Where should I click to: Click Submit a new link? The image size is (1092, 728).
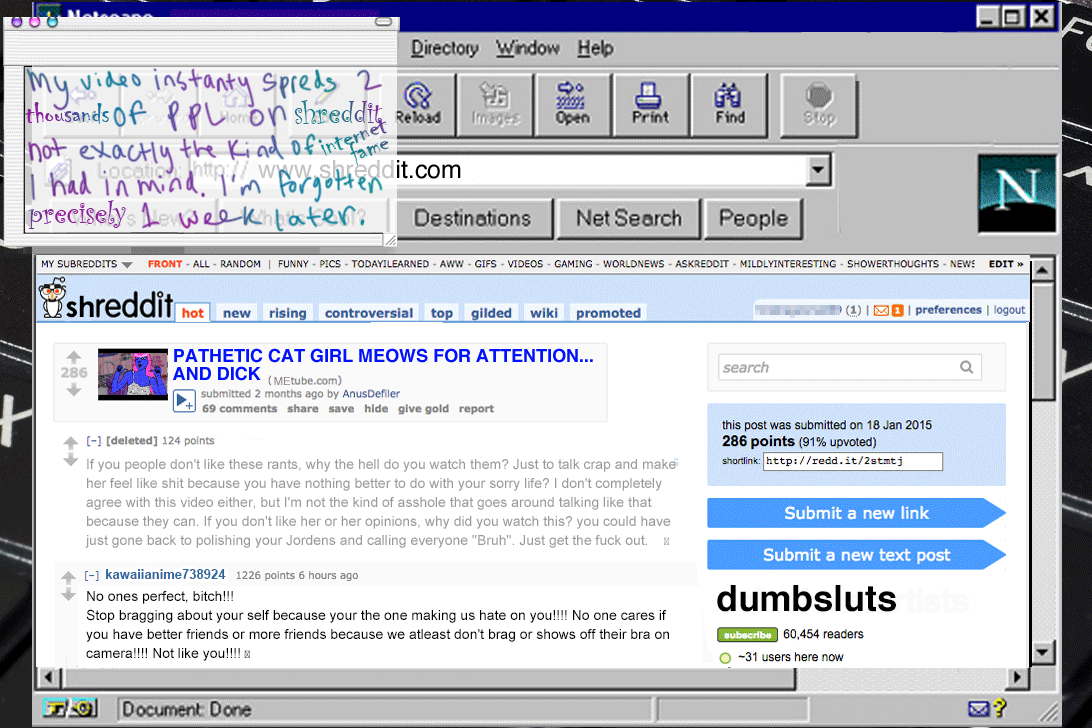click(856, 513)
